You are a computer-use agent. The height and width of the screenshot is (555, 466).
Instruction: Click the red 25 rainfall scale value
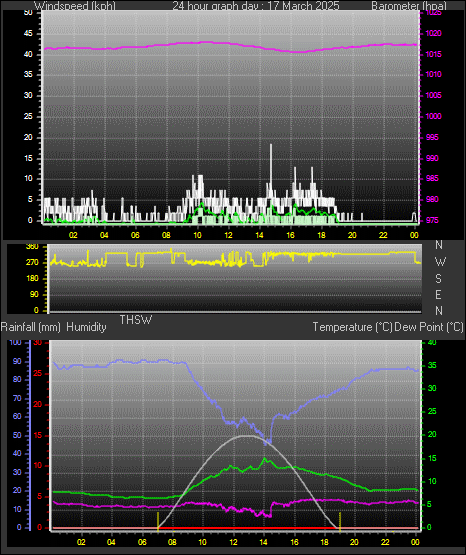click(x=37, y=374)
